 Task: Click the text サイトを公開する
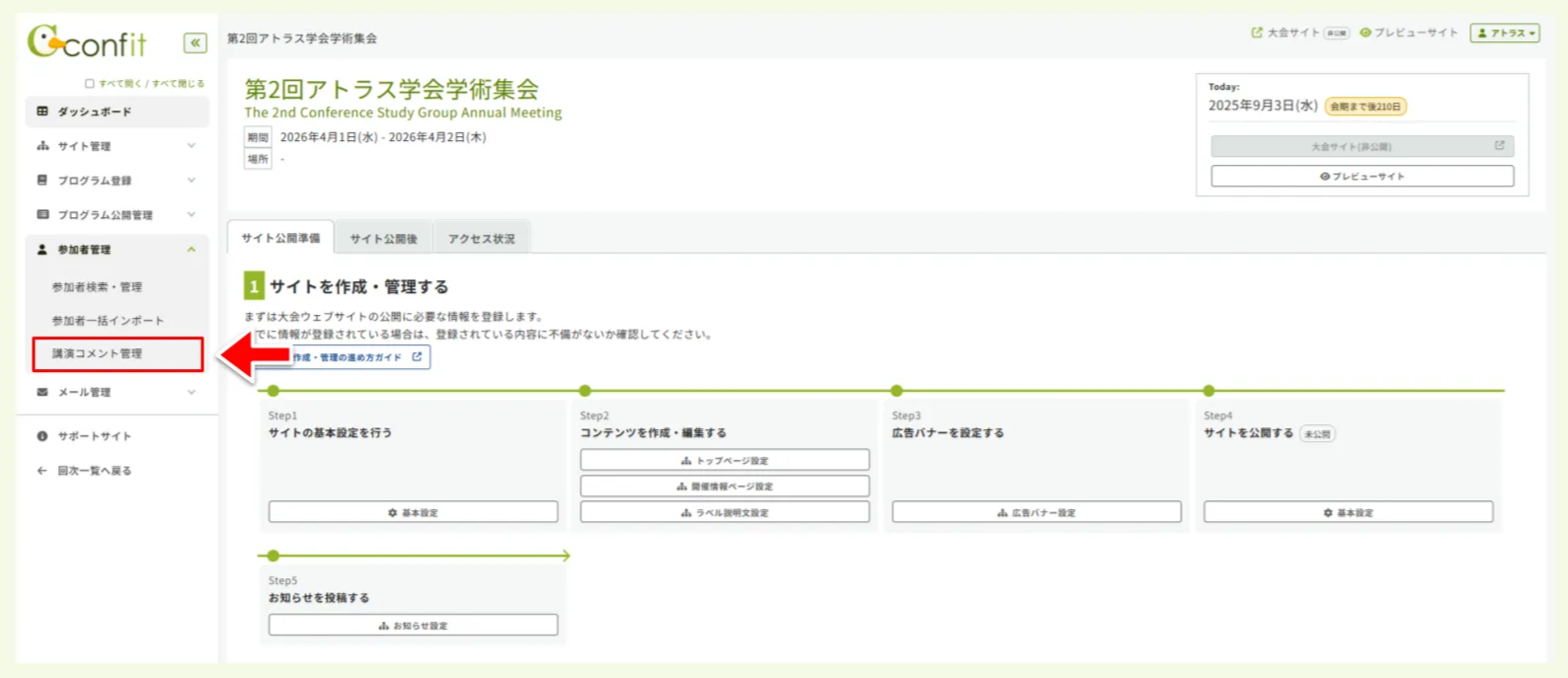tap(1248, 433)
